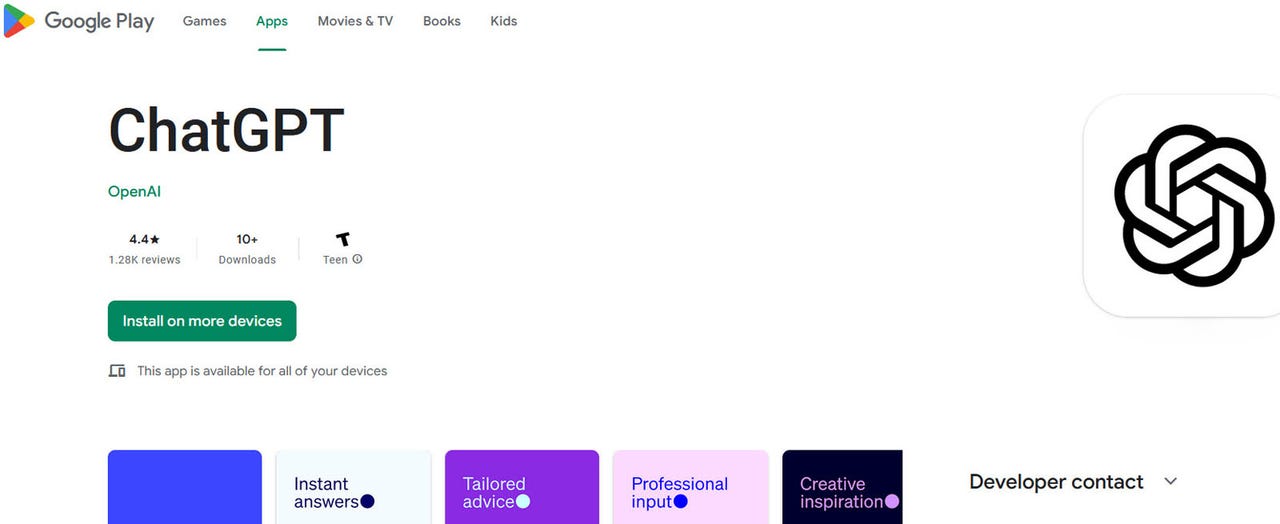
Task: Select the Apps tab
Action: (x=272, y=21)
